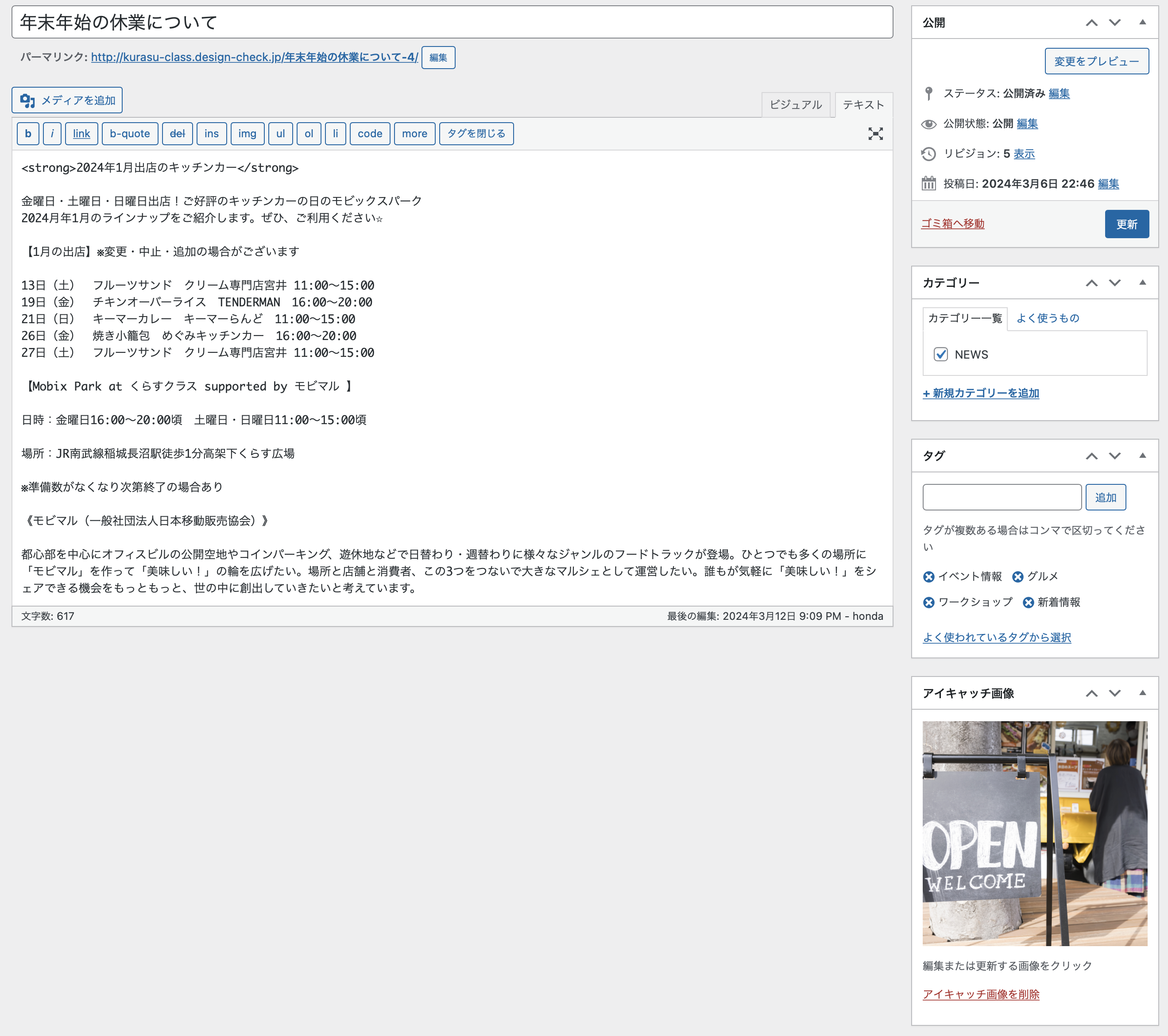Collapse the アイキャッチ画像 panel with the triangle
This screenshot has height=1036, width=1168.
1142,692
